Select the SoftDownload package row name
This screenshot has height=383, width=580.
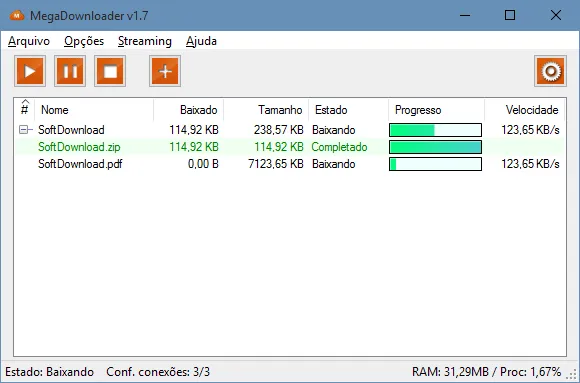coord(71,130)
